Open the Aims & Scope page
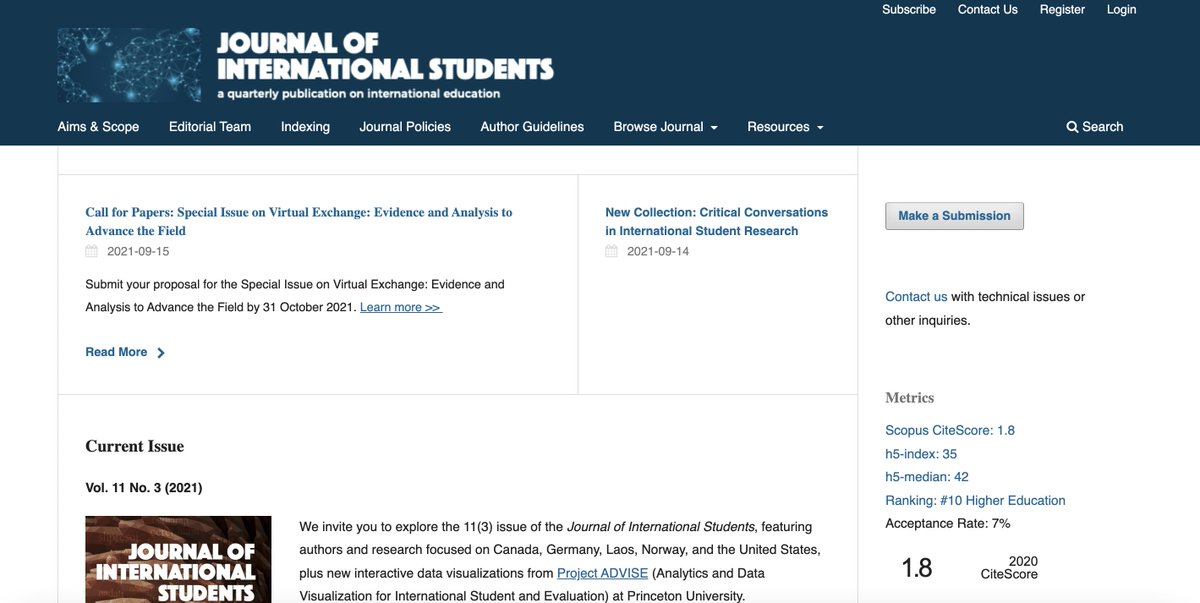 [98, 127]
